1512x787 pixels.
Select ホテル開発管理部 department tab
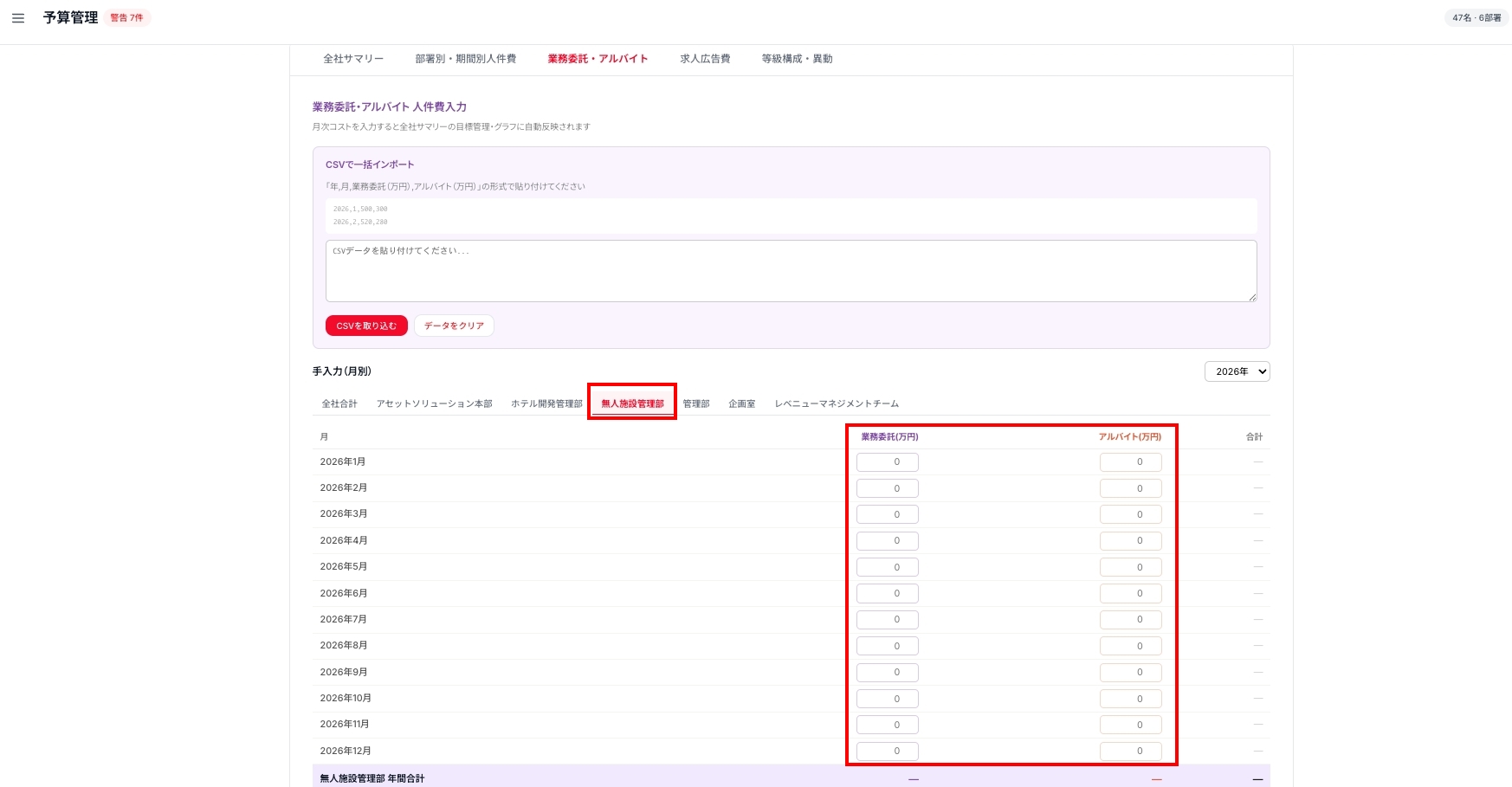[x=546, y=403]
